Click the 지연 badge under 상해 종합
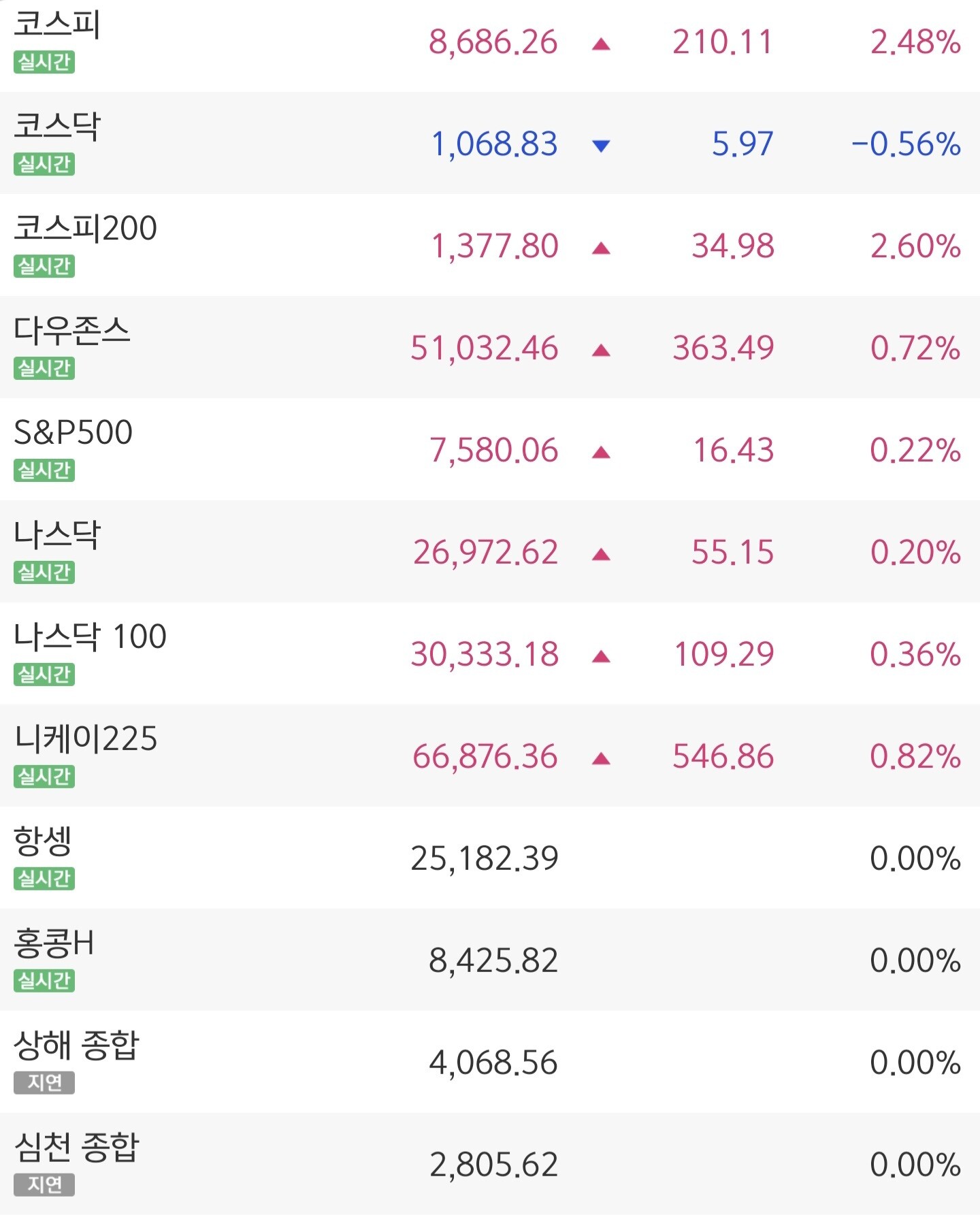The image size is (980, 1215). tap(44, 1083)
